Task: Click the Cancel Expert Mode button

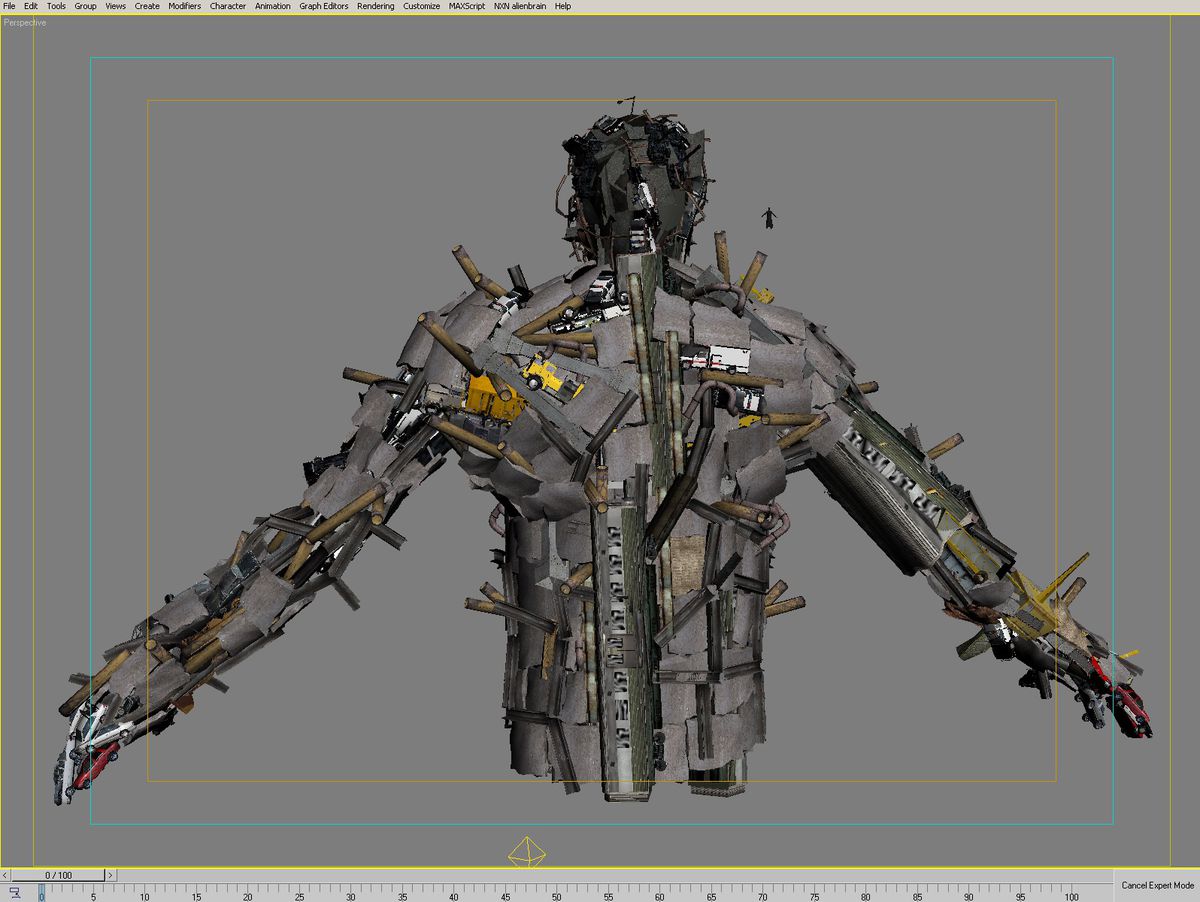Action: point(1158,886)
